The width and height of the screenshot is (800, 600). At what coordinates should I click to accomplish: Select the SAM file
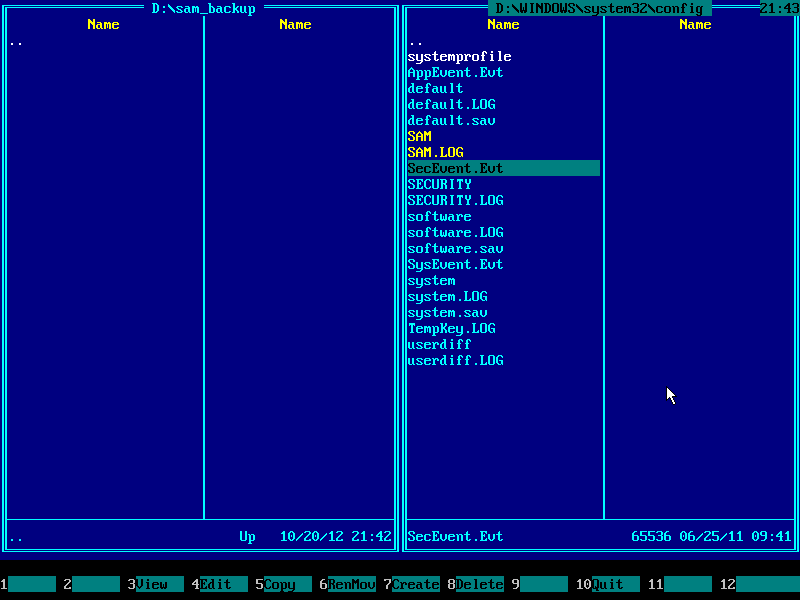click(x=419, y=136)
